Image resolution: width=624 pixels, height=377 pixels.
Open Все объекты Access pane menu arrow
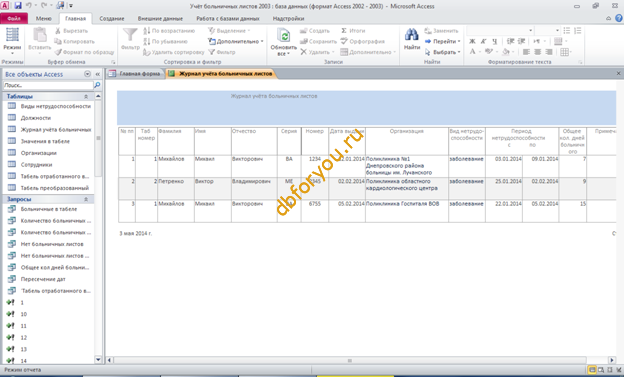[x=87, y=74]
